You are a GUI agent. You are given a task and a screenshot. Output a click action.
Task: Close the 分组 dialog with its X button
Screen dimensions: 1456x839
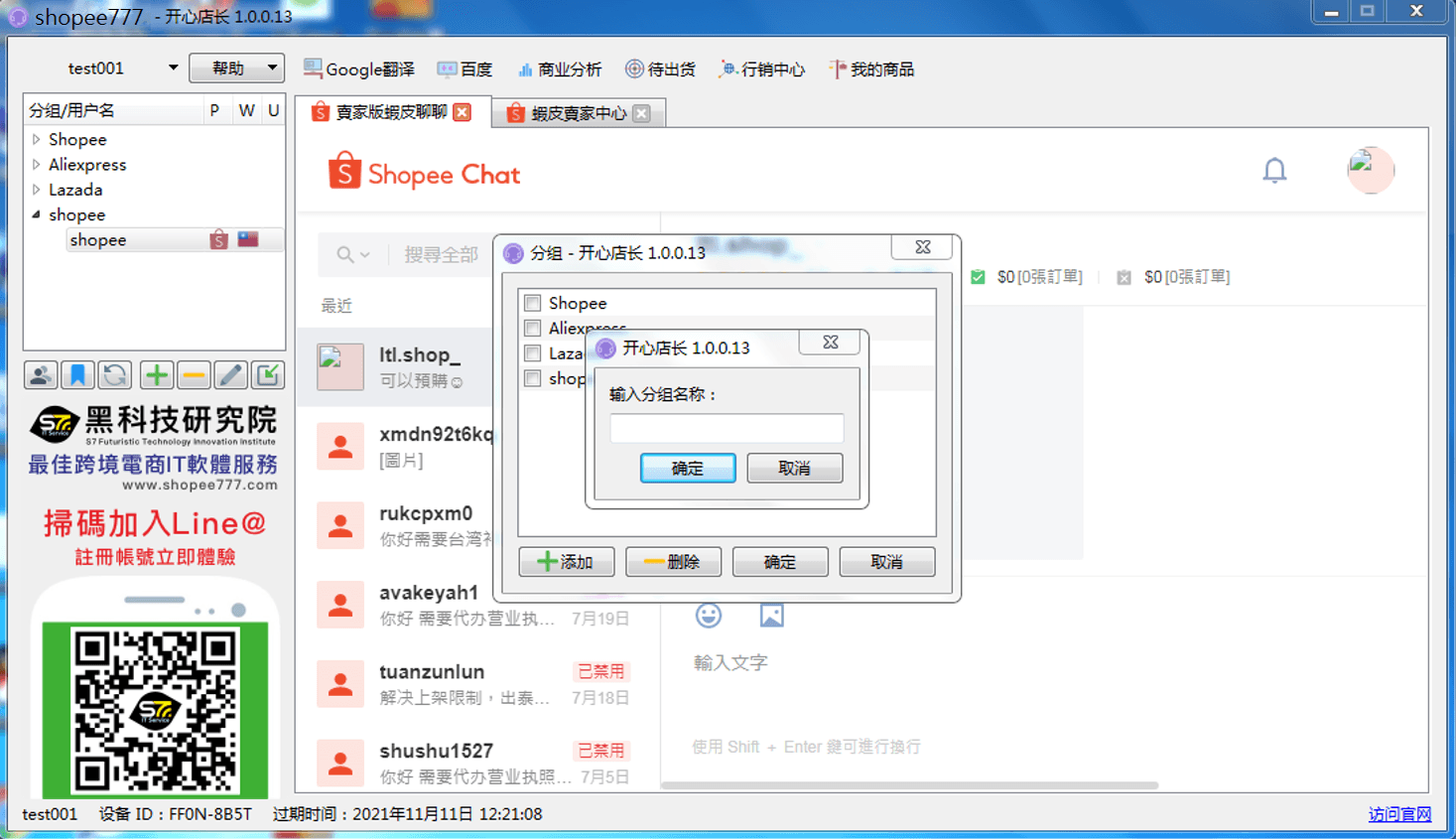[923, 247]
